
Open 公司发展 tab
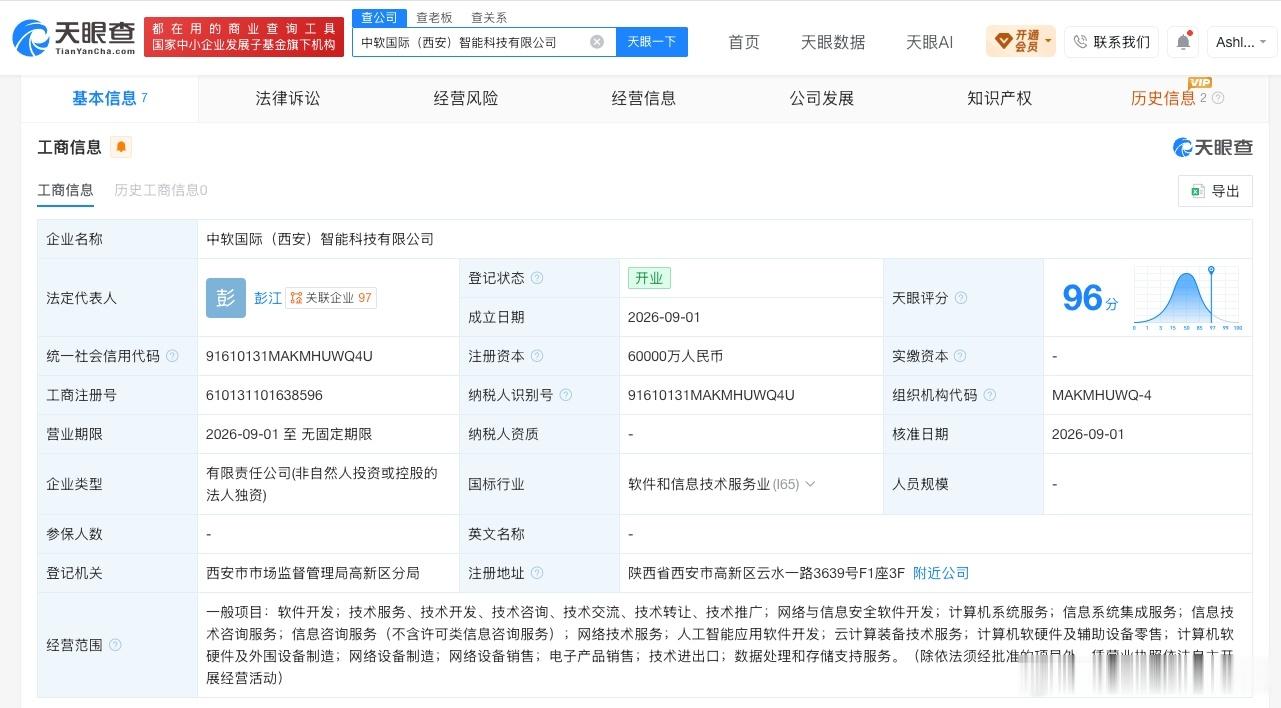click(x=822, y=98)
